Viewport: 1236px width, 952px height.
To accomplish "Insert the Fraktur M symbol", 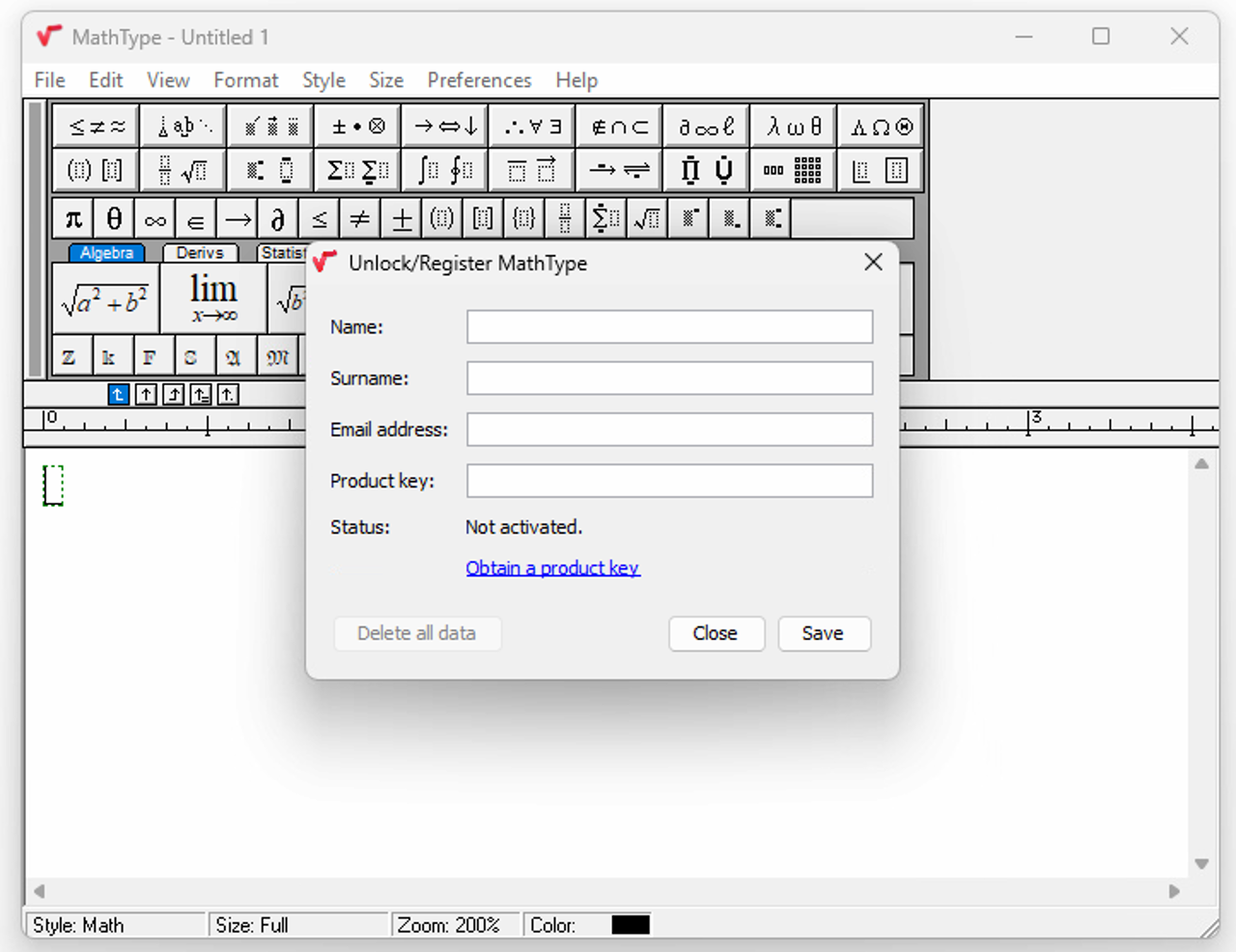I will tap(278, 356).
